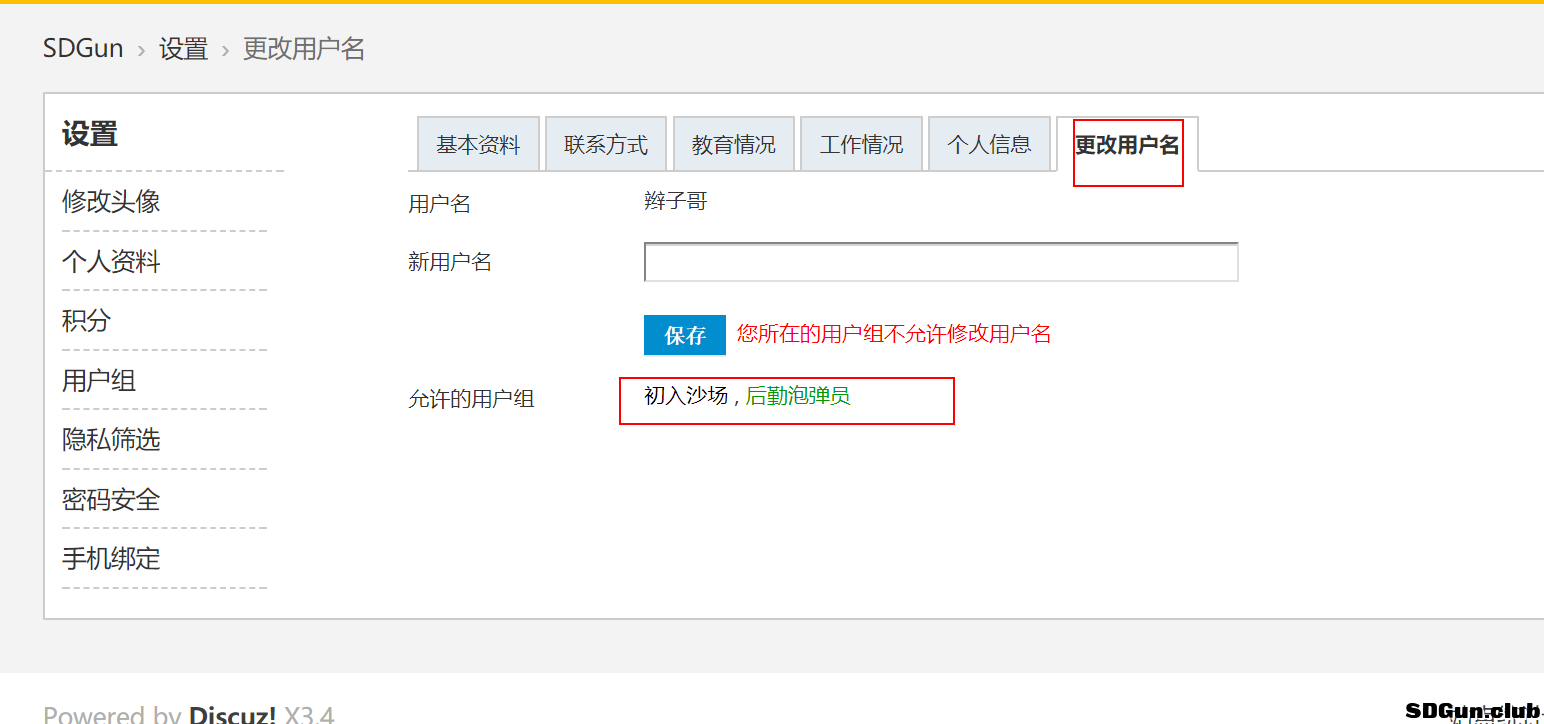Open the Discuz! link in the footer
1544x724 pixels.
232,715
